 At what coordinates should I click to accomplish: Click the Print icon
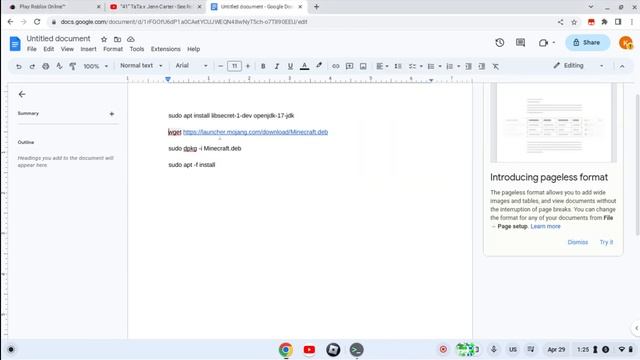point(46,66)
